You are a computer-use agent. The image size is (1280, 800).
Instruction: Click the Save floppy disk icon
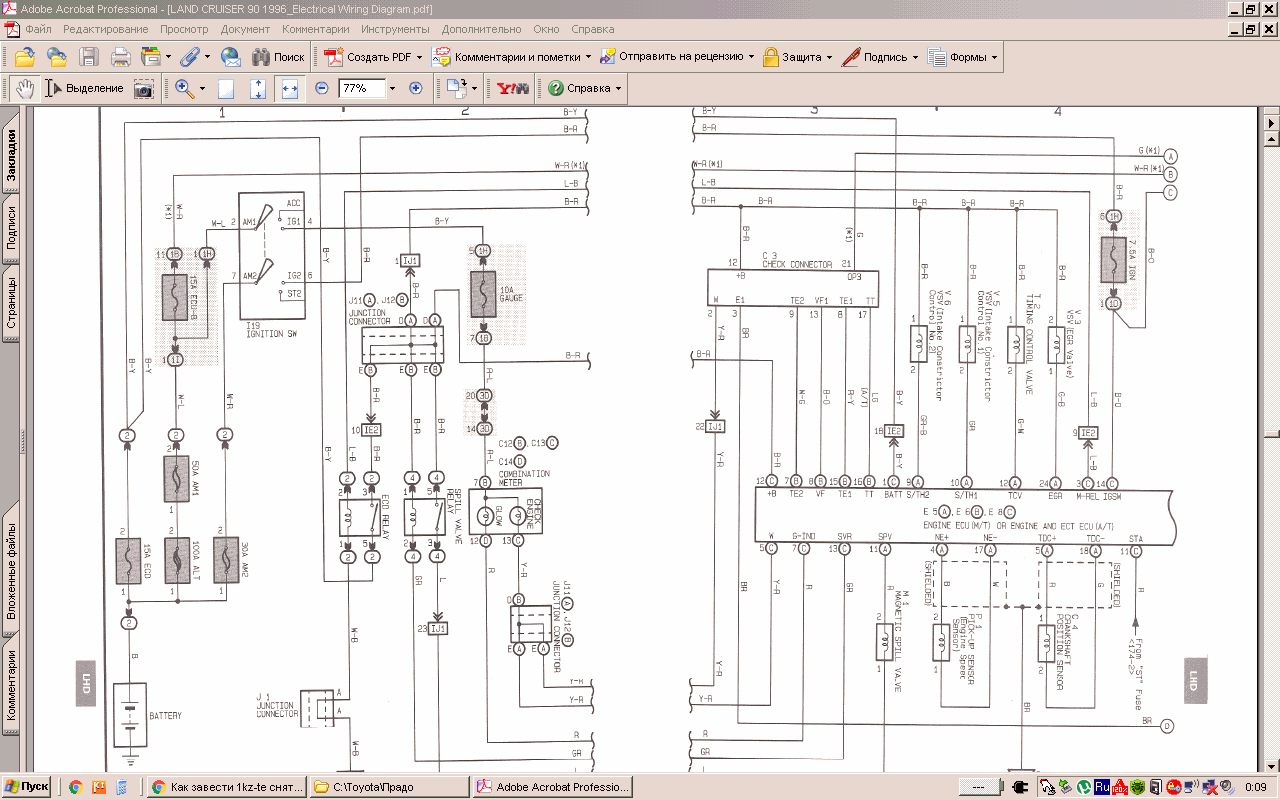click(89, 57)
